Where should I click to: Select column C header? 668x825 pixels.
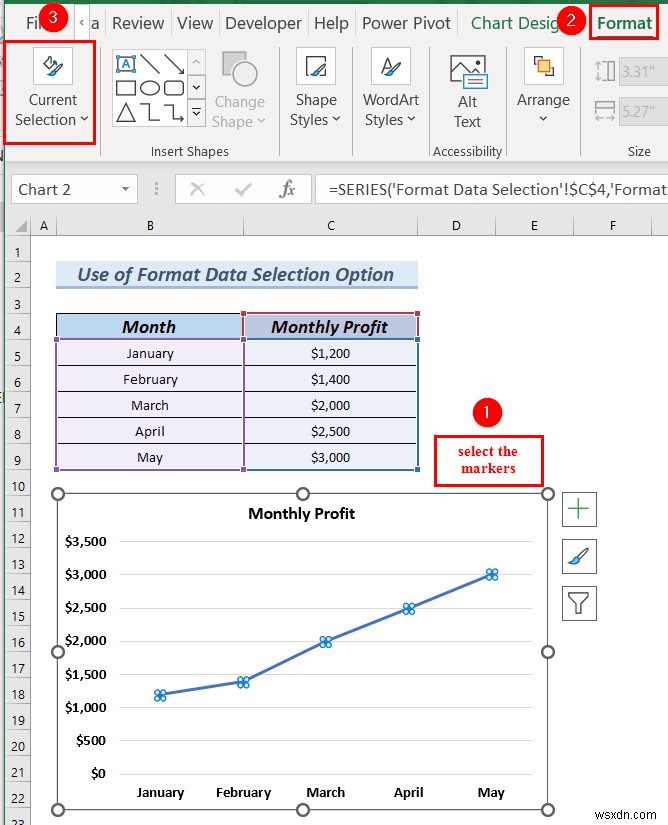(330, 226)
